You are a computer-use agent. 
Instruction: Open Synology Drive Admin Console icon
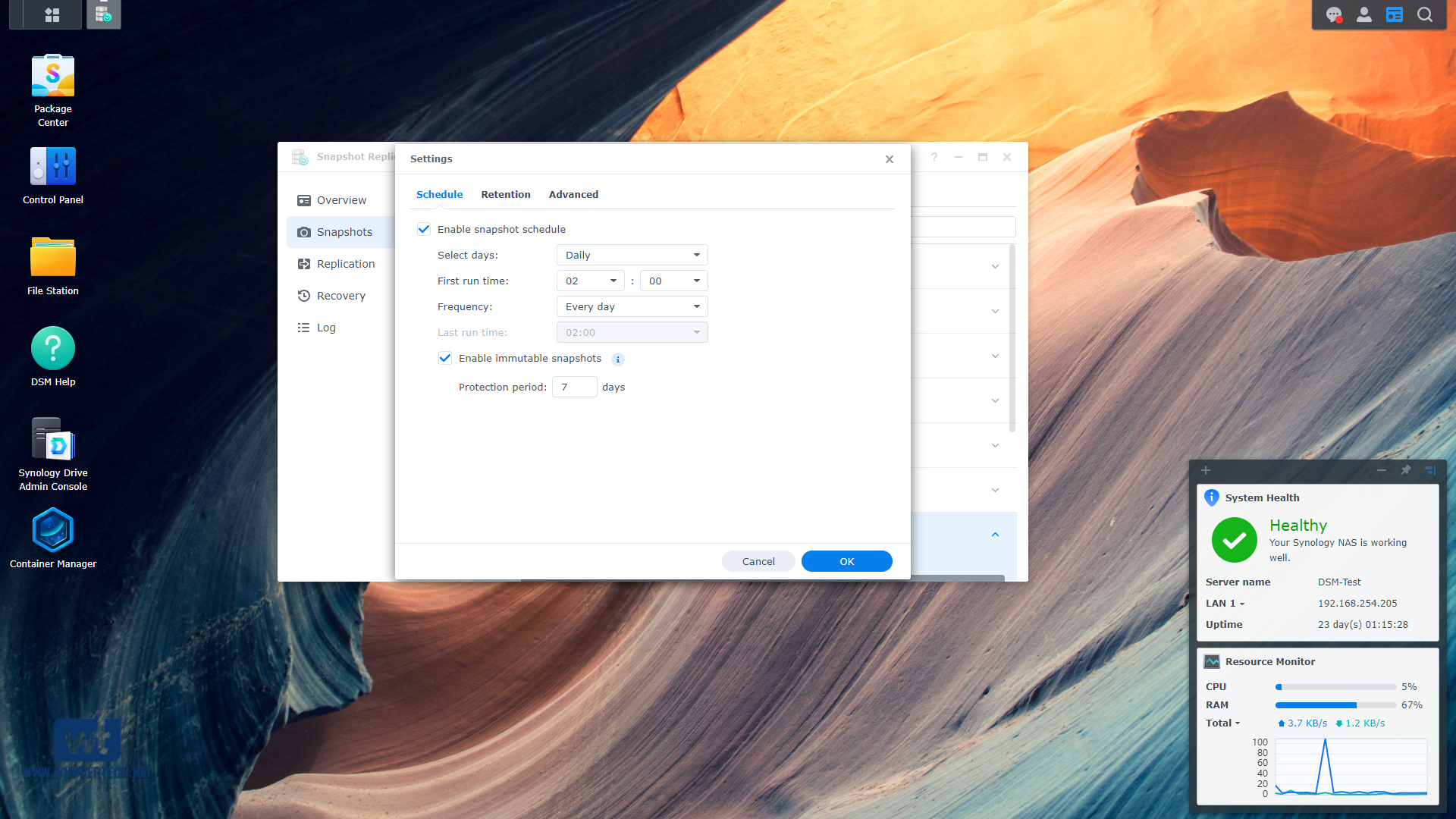click(53, 440)
